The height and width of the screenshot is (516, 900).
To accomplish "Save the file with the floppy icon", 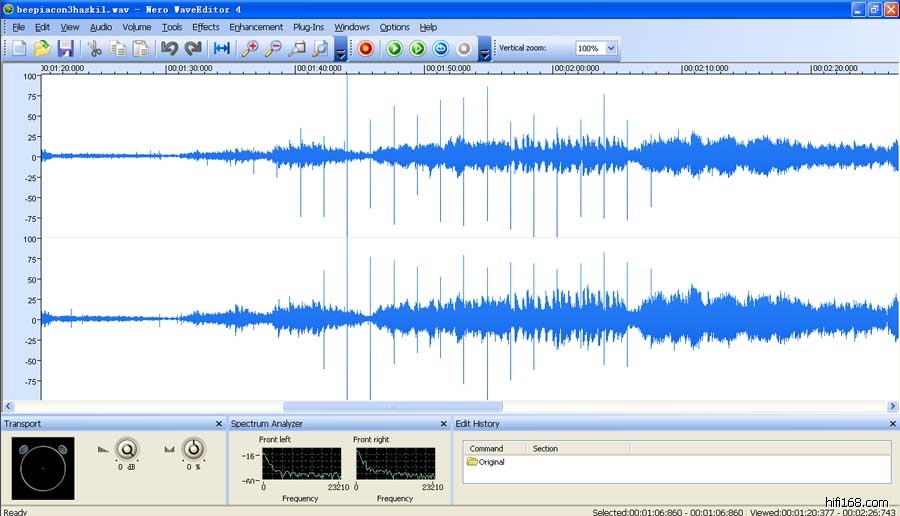I will pyautogui.click(x=65, y=48).
